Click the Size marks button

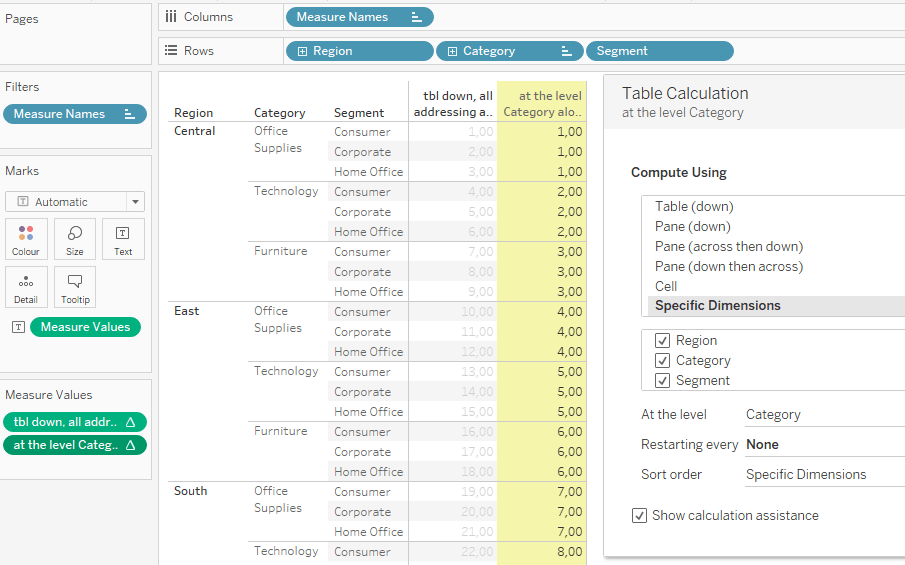75,239
